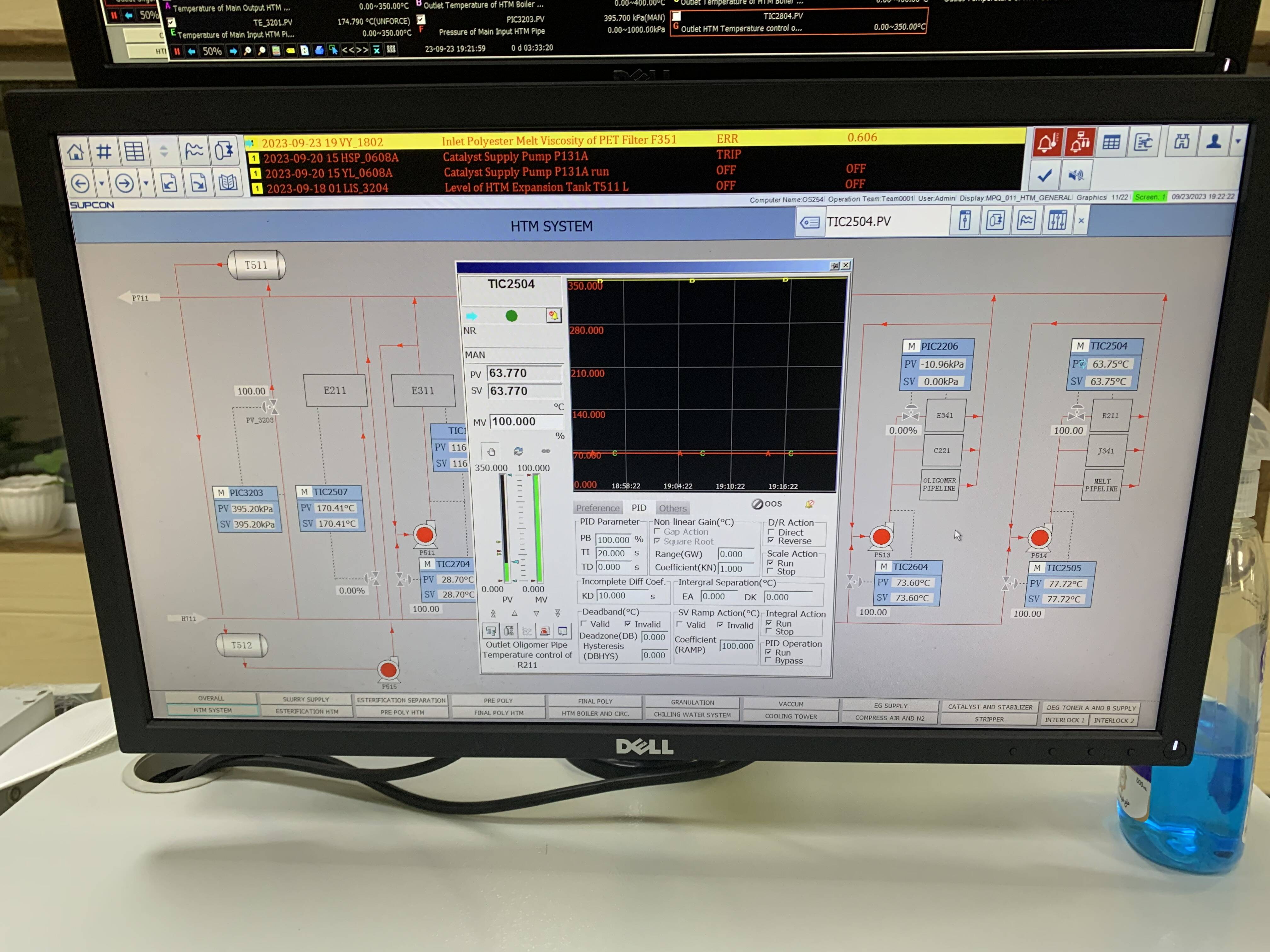
Task: Expand the forward navigation history dropdown
Action: tap(146, 184)
